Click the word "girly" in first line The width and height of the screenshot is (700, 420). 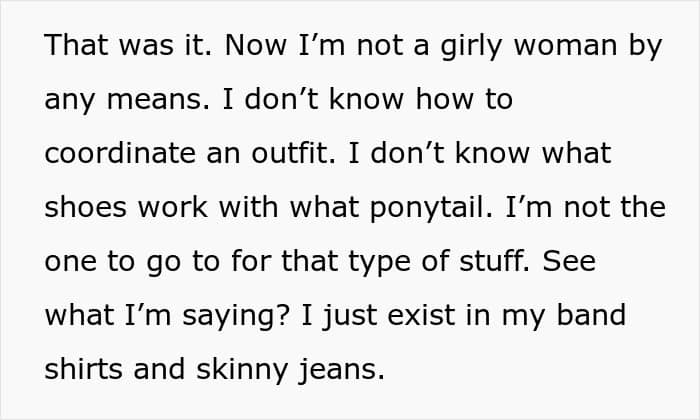click(x=471, y=46)
